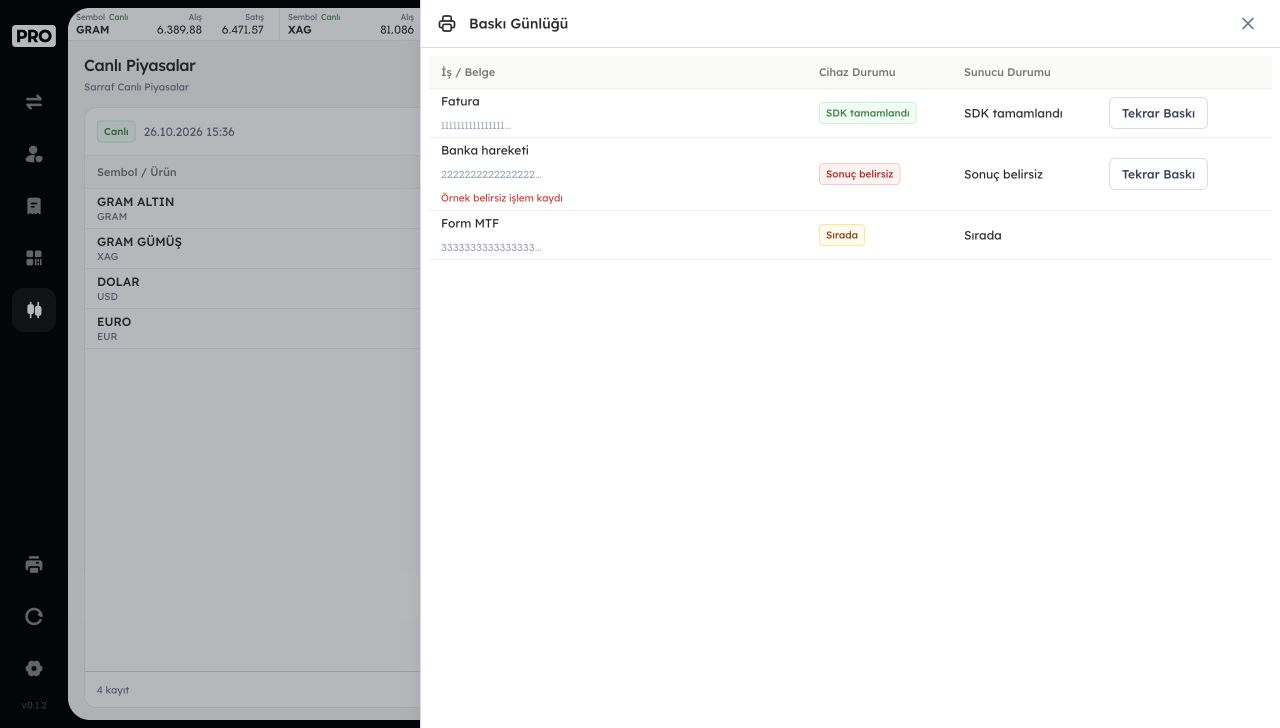Viewport: 1280px width, 728px height.
Task: Click the v0.1.2 version label
Action: click(x=34, y=706)
